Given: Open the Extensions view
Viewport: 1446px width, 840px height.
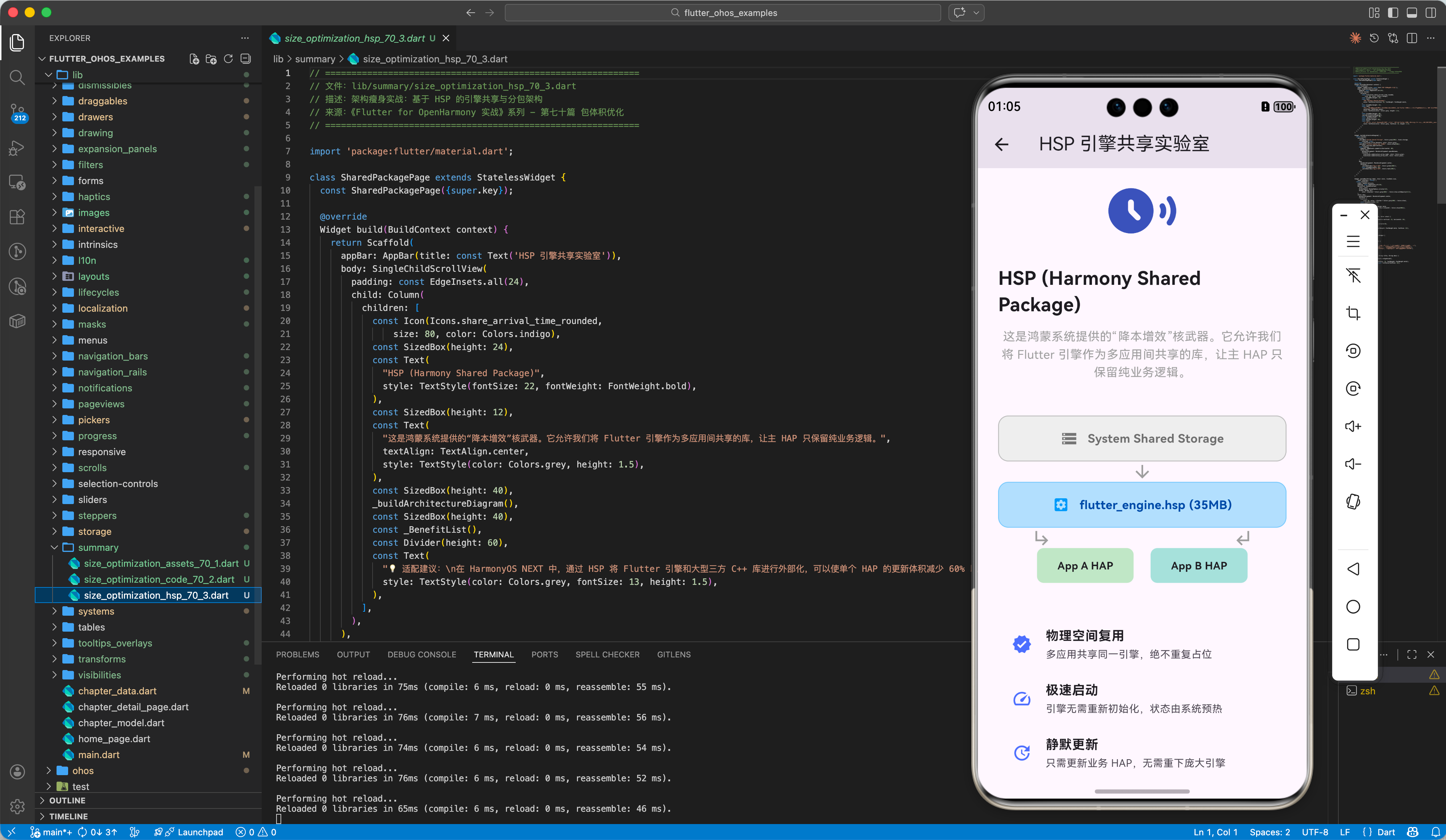Looking at the screenshot, I should tap(17, 216).
